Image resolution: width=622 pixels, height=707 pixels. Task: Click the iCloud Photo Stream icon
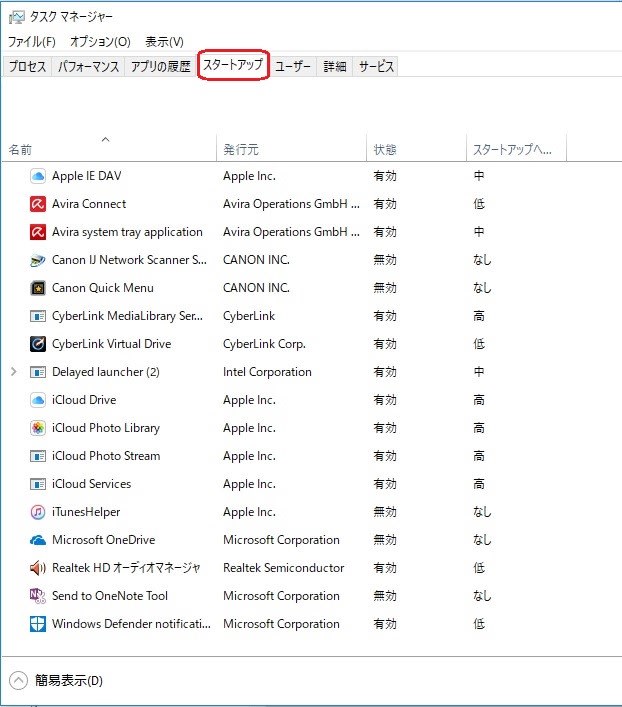(x=38, y=456)
